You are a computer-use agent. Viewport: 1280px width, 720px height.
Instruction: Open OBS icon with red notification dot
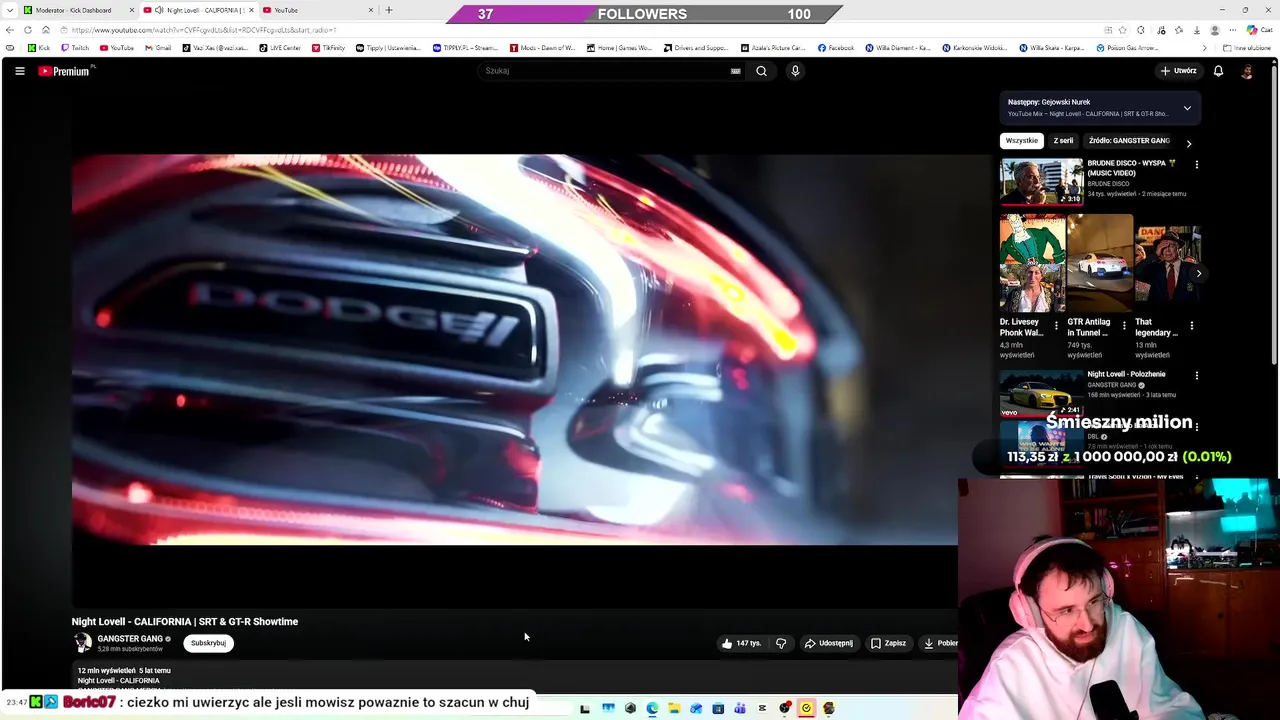click(x=785, y=708)
